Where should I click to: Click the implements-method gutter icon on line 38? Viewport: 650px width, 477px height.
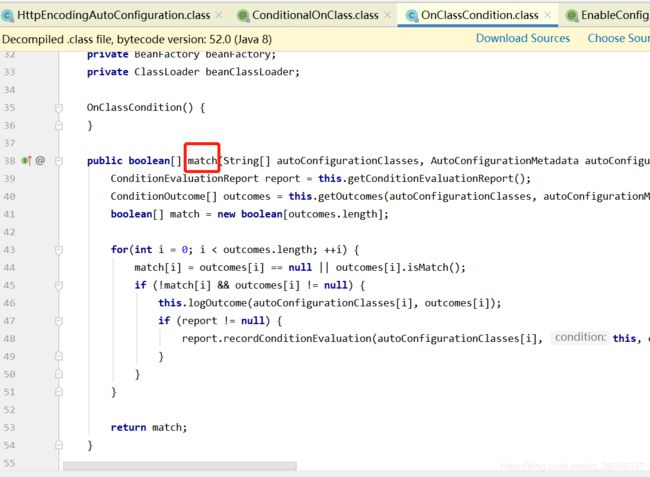(x=27, y=160)
